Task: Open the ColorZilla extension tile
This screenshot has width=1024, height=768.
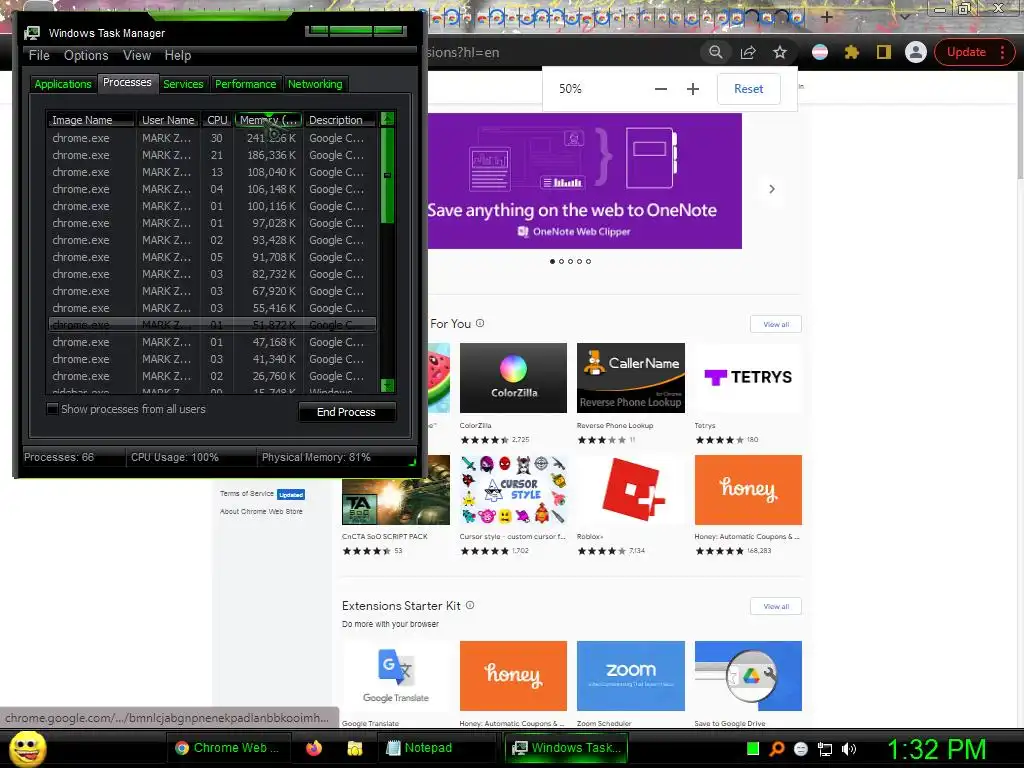Action: [x=513, y=378]
